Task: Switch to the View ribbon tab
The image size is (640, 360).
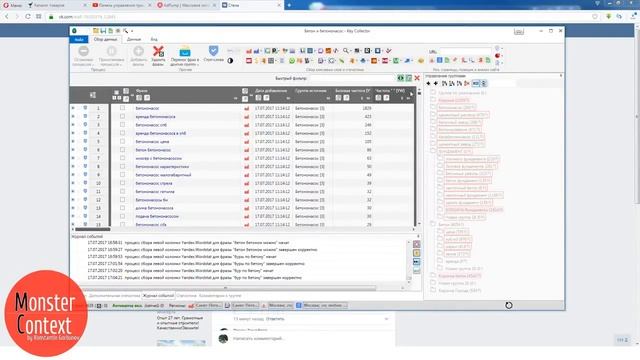Action: tap(154, 40)
